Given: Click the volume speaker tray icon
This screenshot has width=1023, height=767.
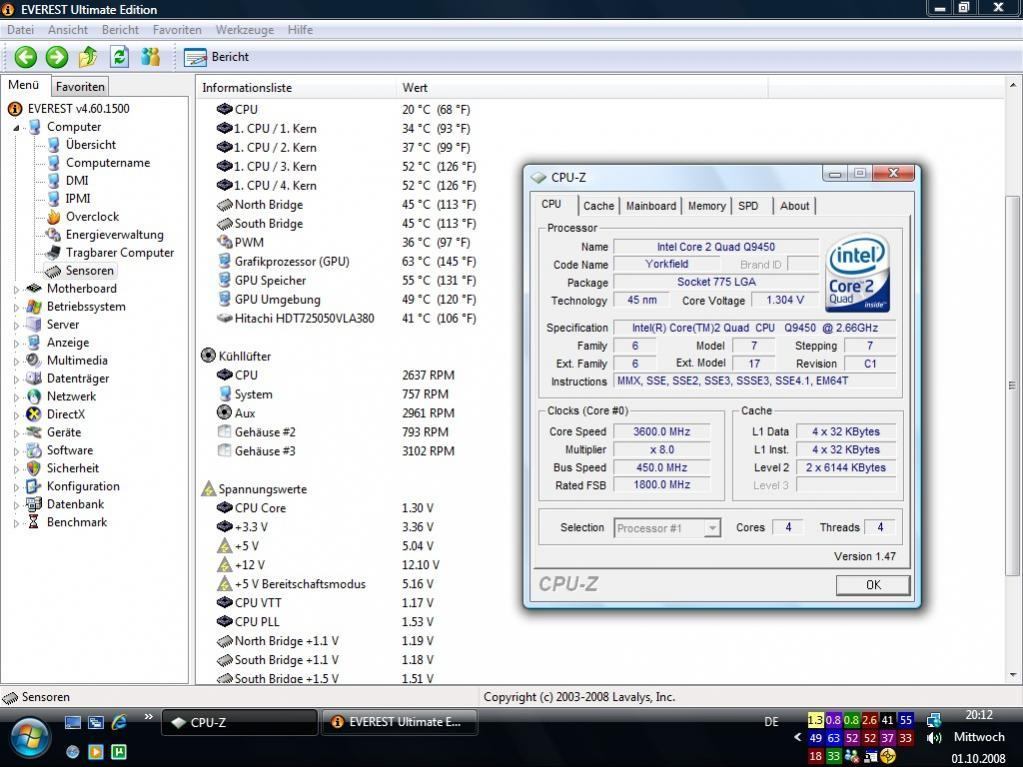Looking at the screenshot, I should pos(934,738).
